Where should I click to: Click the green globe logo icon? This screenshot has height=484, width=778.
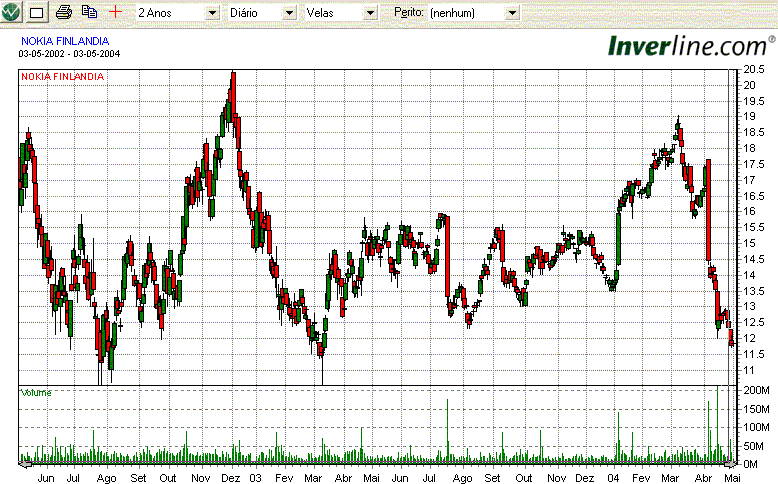click(10, 12)
